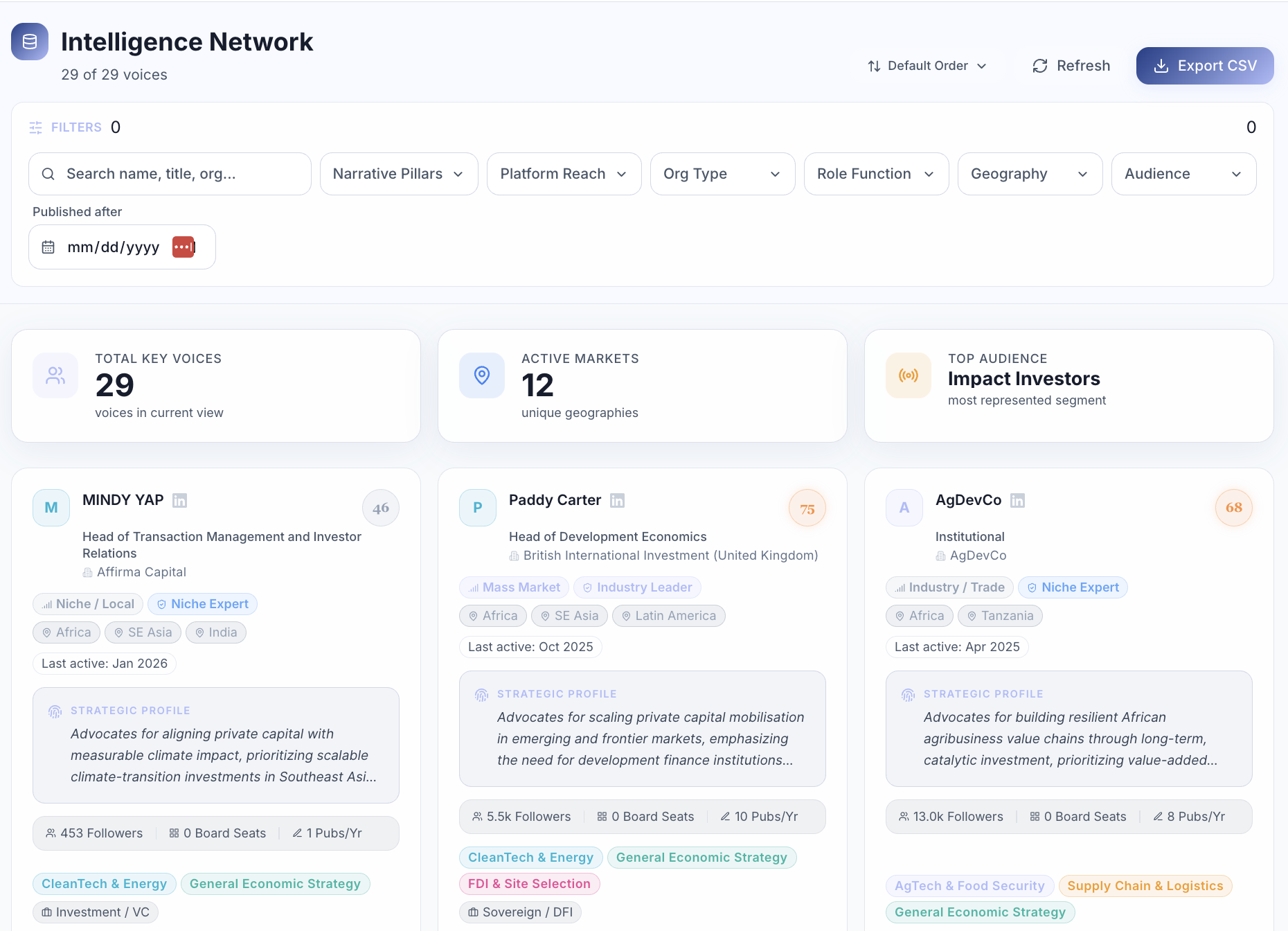The width and height of the screenshot is (1288, 931).
Task: Open the Org Type dropdown
Action: 723,174
